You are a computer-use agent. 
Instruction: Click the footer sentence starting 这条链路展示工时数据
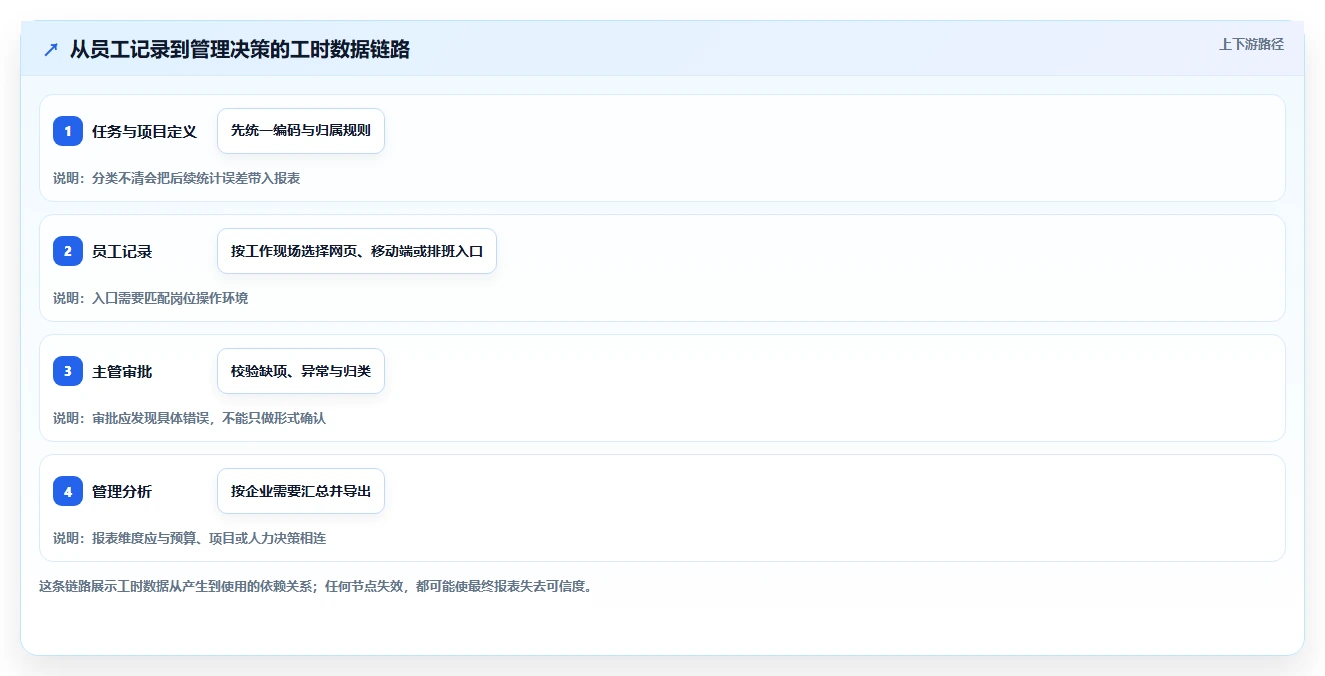(315, 586)
